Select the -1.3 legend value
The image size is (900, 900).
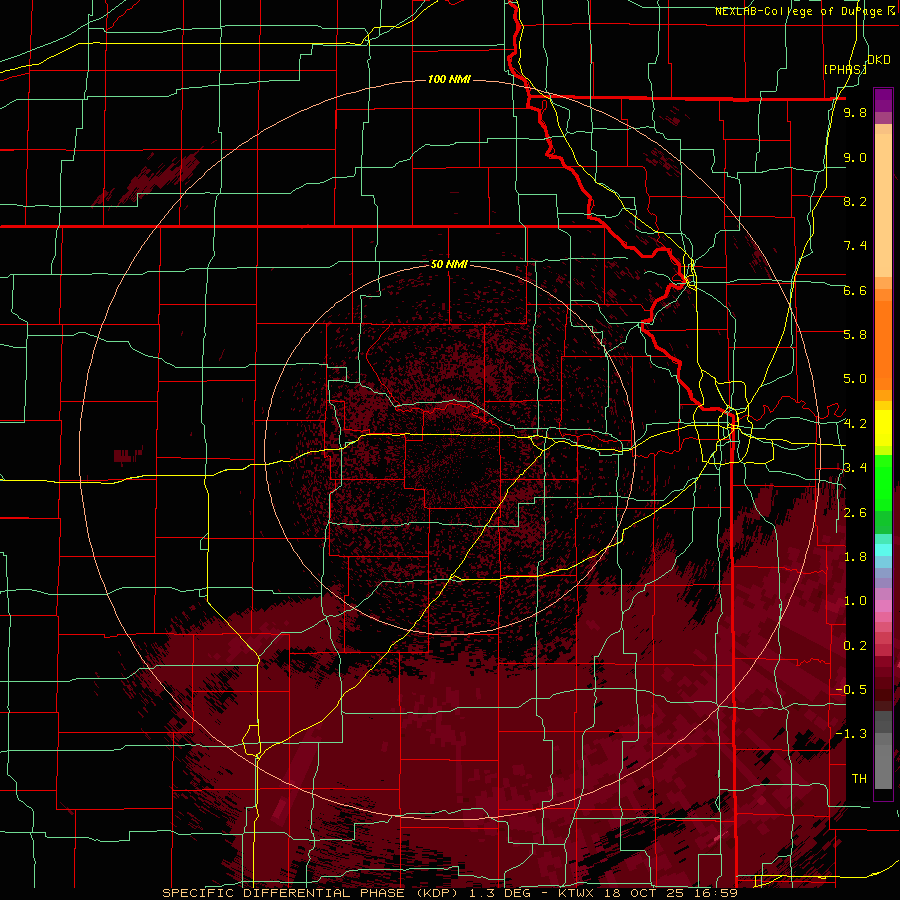click(x=851, y=734)
